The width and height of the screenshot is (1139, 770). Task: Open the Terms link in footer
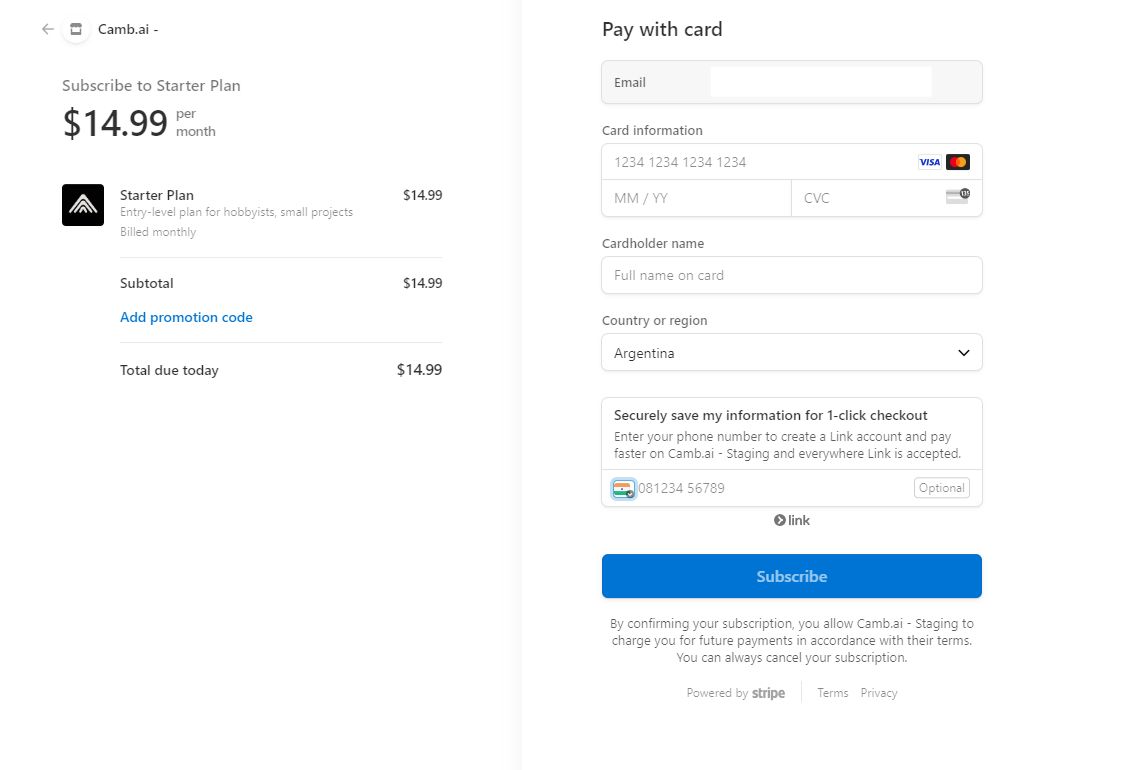pyautogui.click(x=832, y=693)
